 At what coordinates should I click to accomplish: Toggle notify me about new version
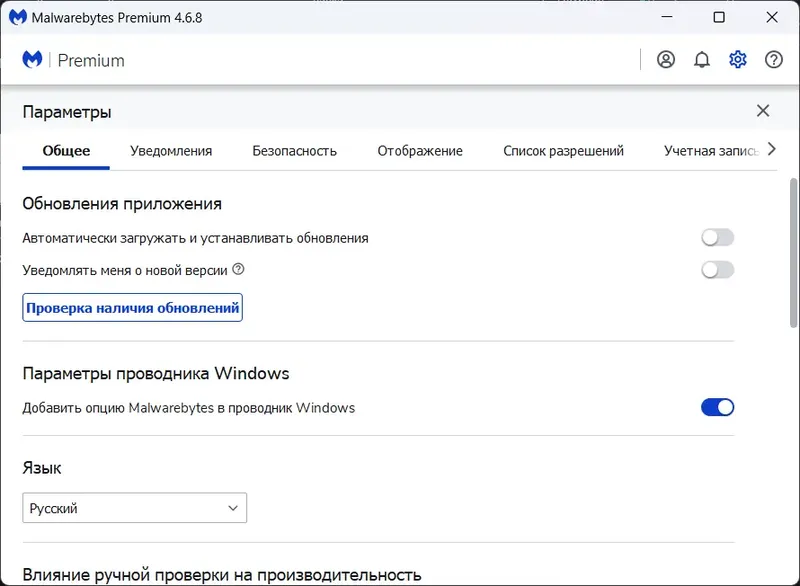718,270
